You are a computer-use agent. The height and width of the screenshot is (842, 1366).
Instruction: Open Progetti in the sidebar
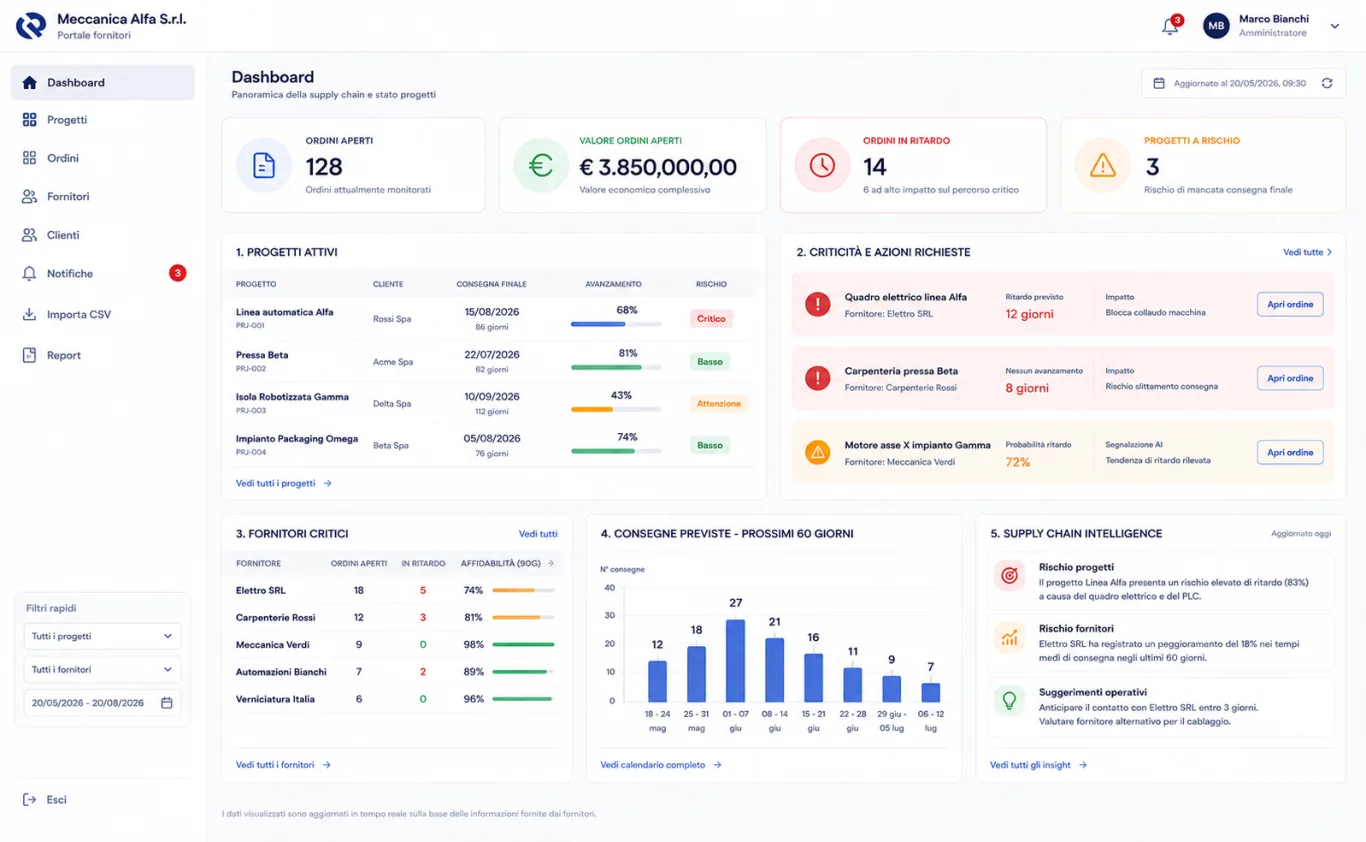[102, 120]
